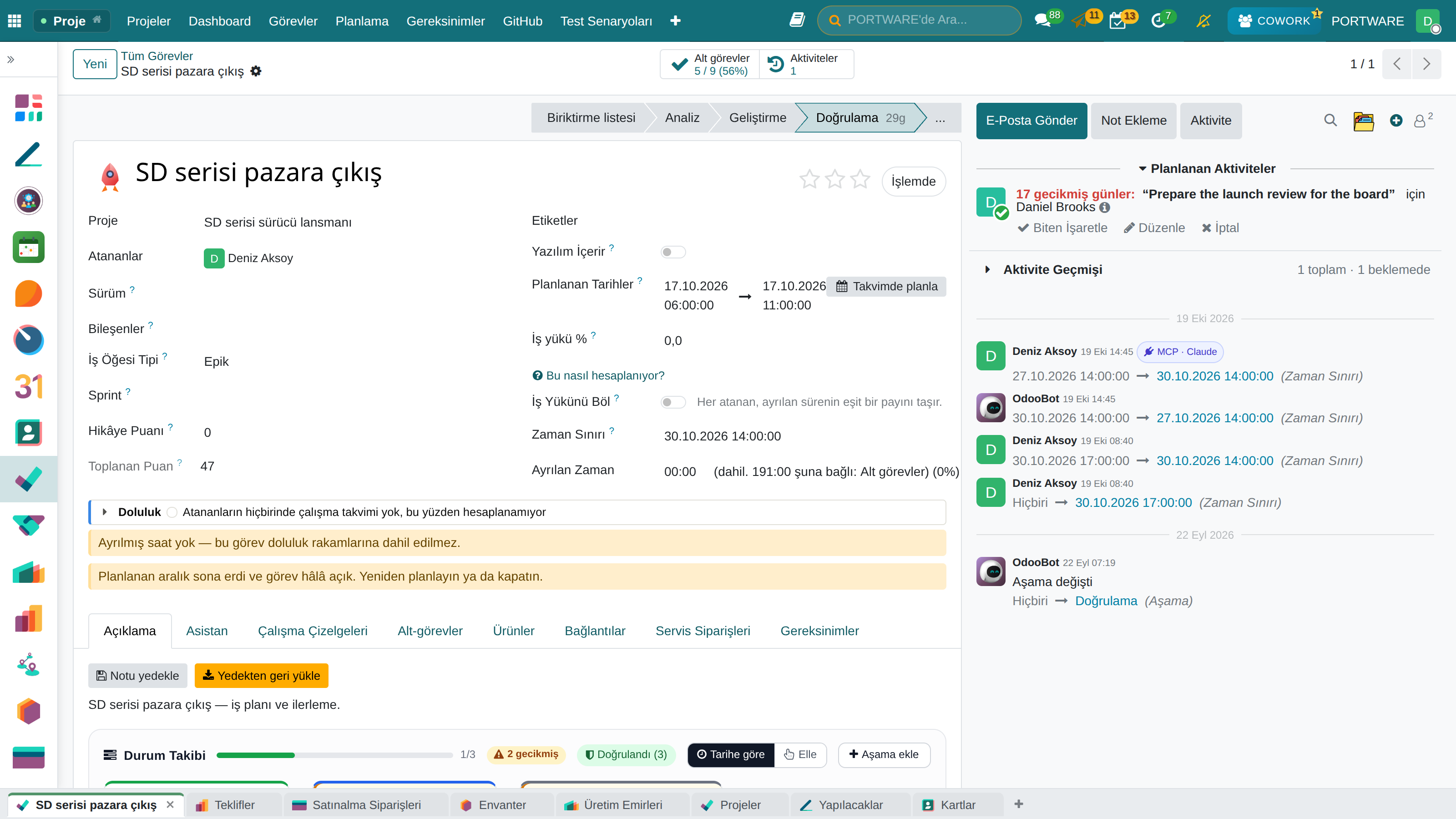
Task: Click the plus circle icon in chatter
Action: (1396, 121)
